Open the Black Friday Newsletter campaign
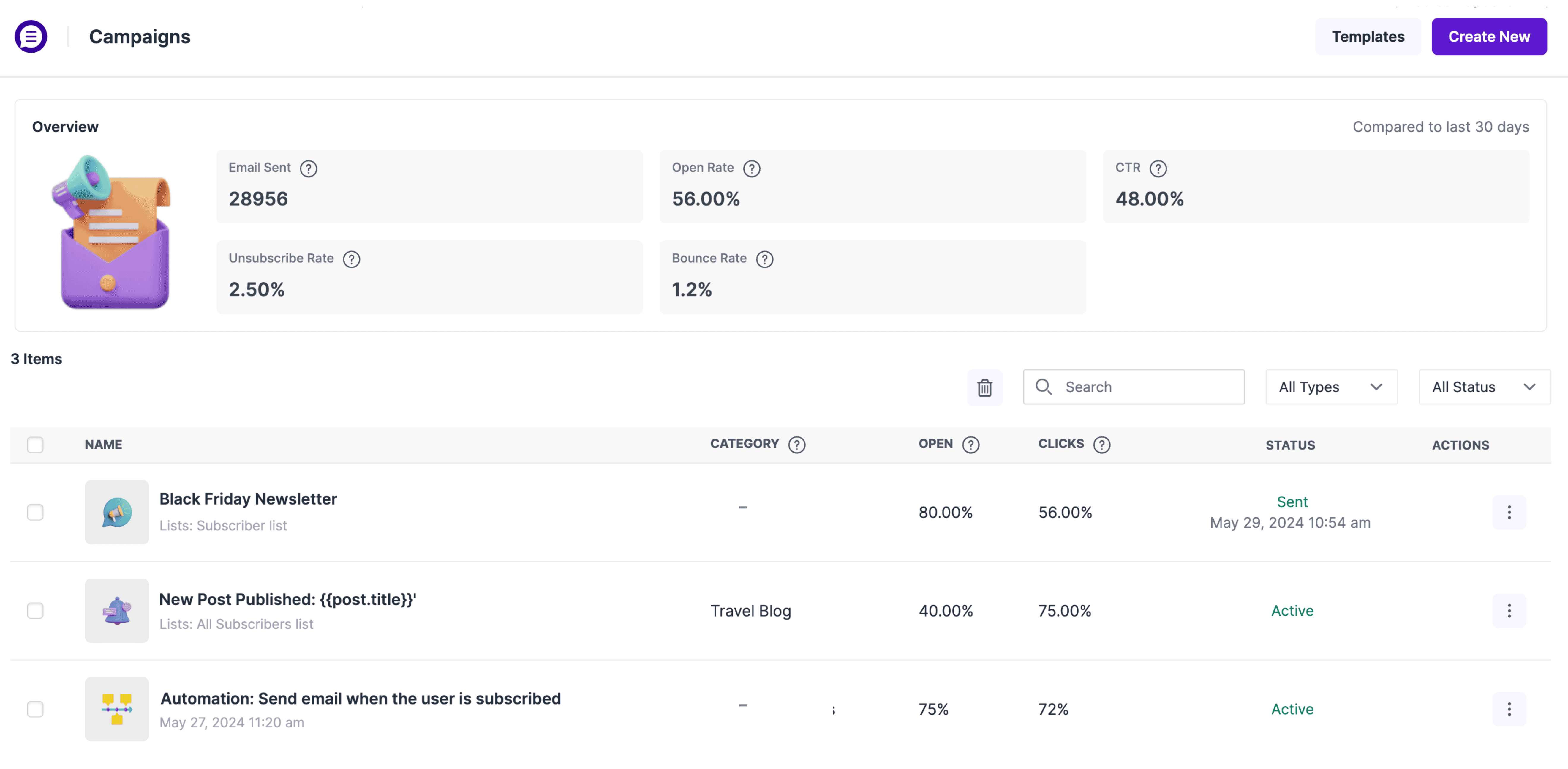This screenshot has height=769, width=1568. pyautogui.click(x=248, y=499)
